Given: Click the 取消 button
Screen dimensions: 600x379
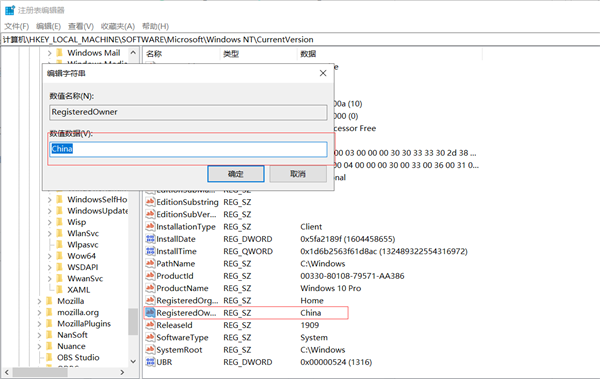Looking at the screenshot, I should [298, 174].
